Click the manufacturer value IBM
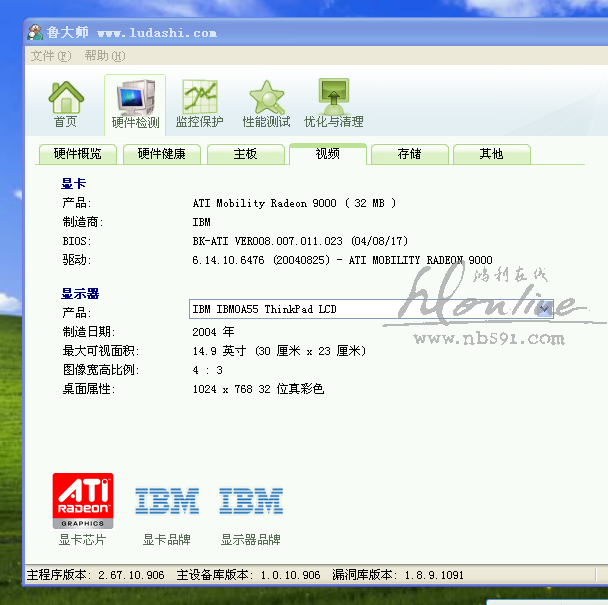The image size is (608, 605). pyautogui.click(x=202, y=222)
